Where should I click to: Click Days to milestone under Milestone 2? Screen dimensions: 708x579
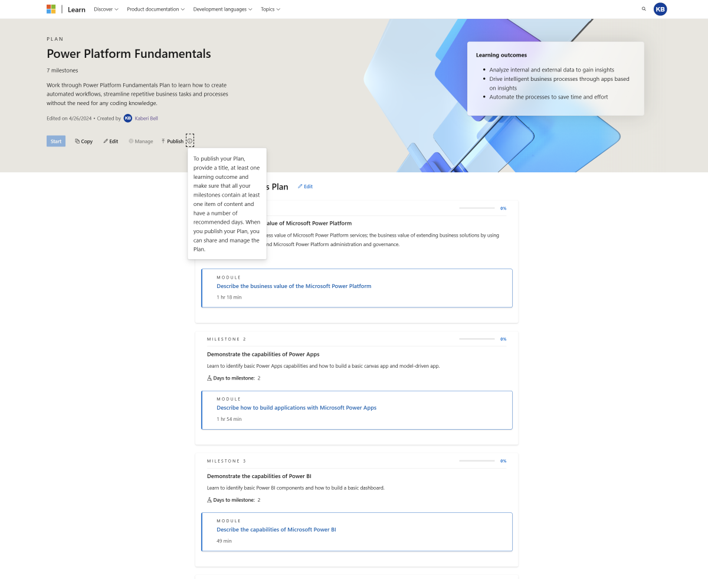tap(233, 378)
